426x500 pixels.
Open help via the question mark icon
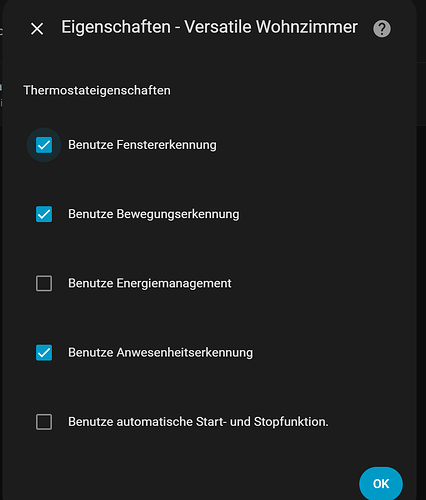[382, 29]
